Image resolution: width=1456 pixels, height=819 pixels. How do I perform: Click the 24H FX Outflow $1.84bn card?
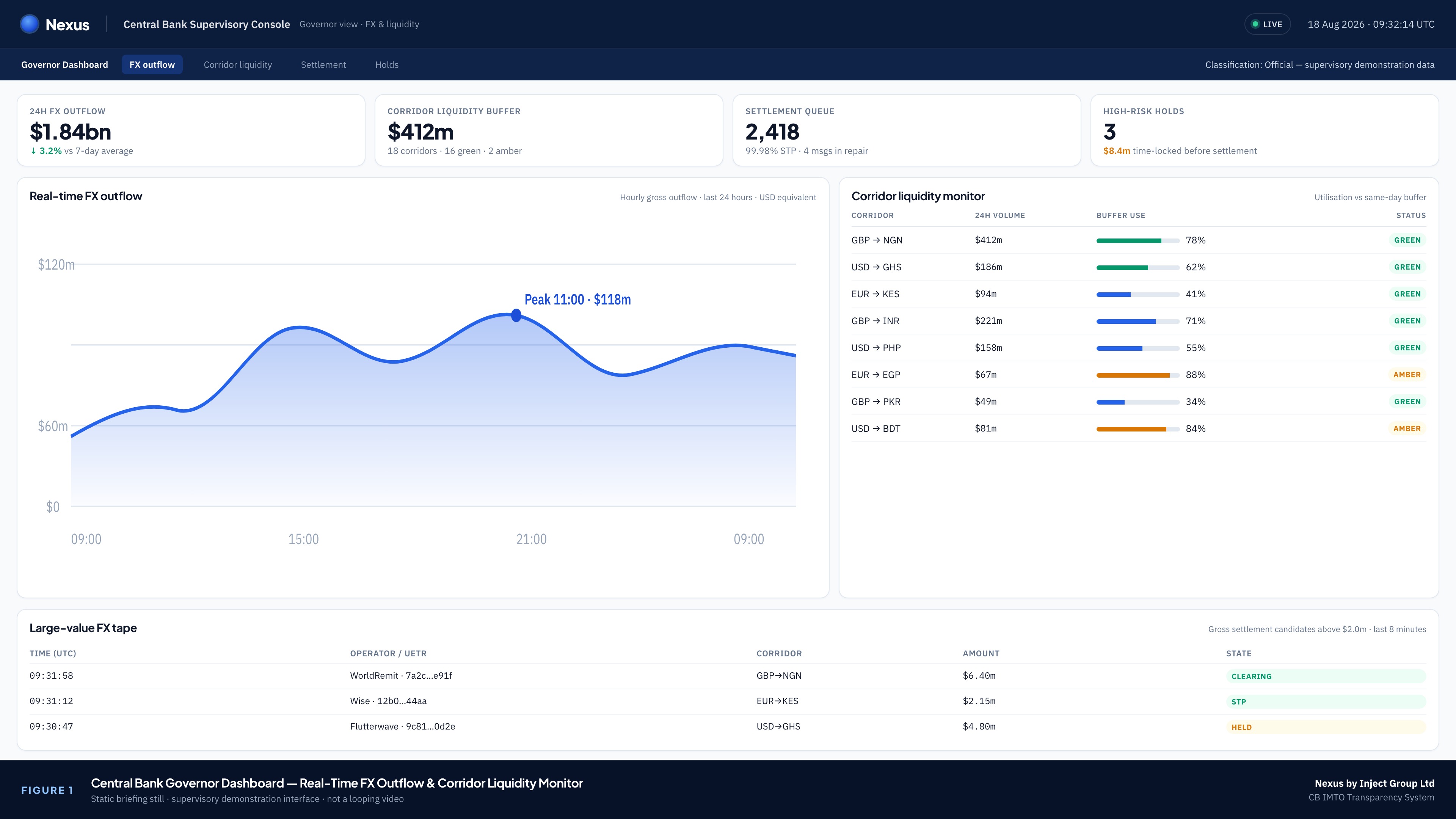click(191, 130)
